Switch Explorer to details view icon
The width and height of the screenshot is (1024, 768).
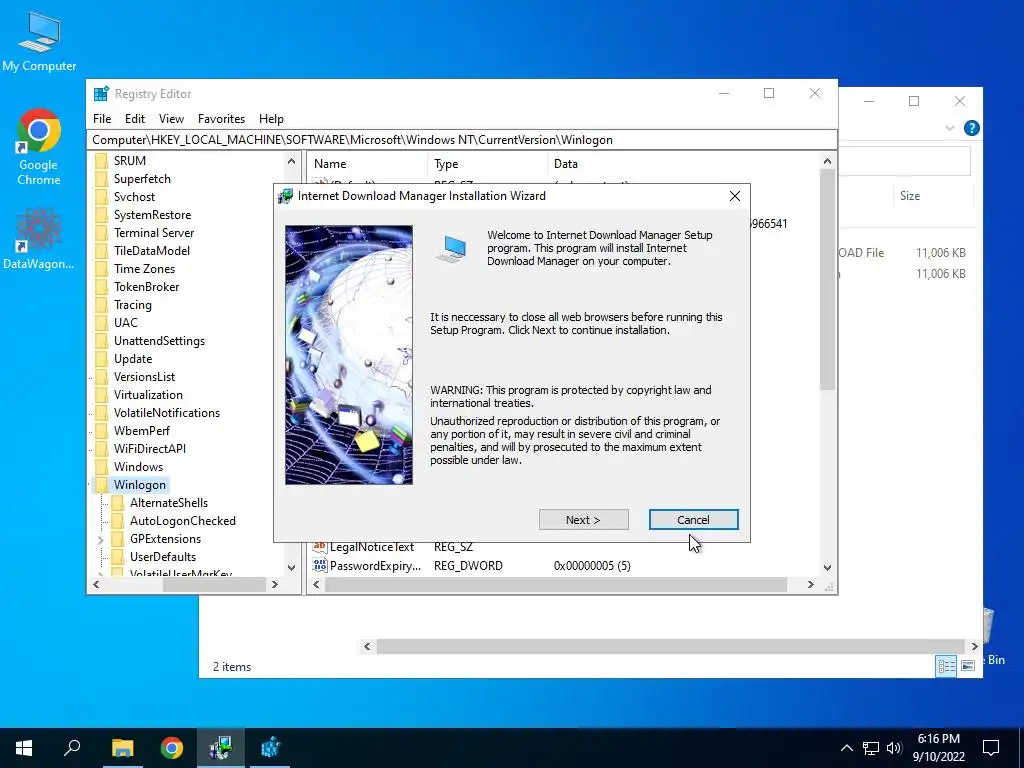tap(946, 665)
